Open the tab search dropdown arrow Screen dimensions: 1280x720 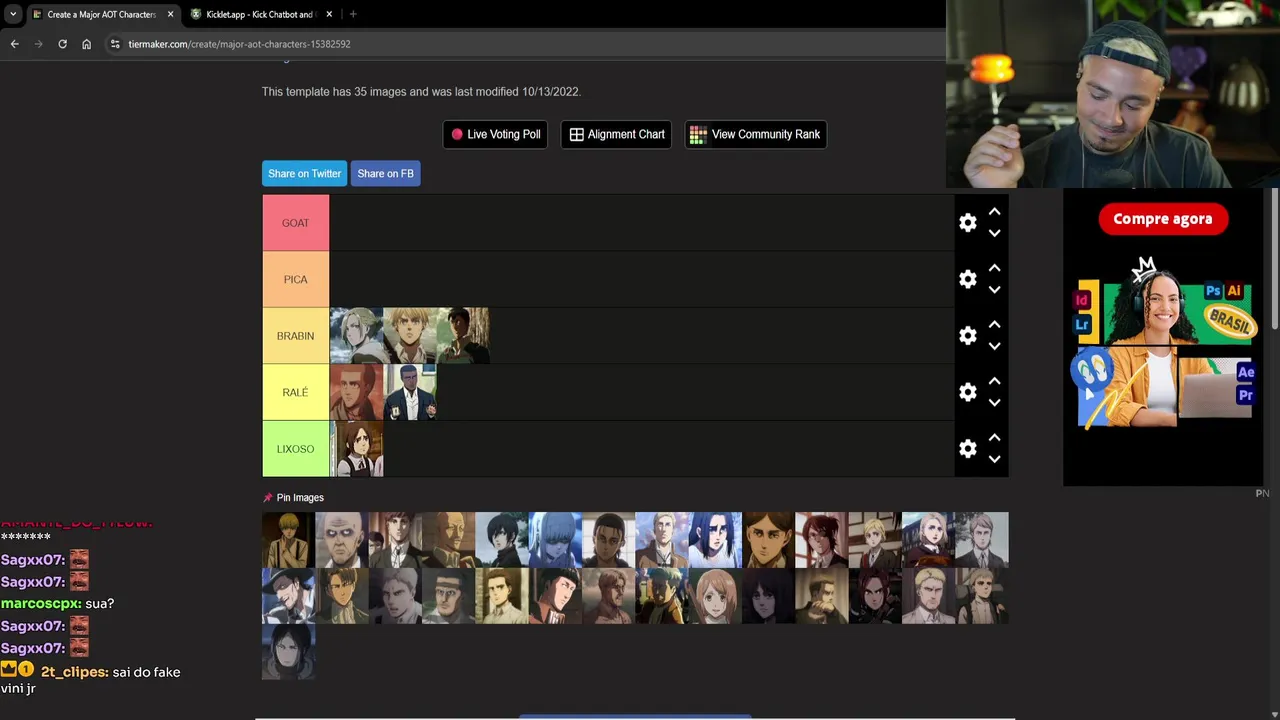[x=13, y=14]
